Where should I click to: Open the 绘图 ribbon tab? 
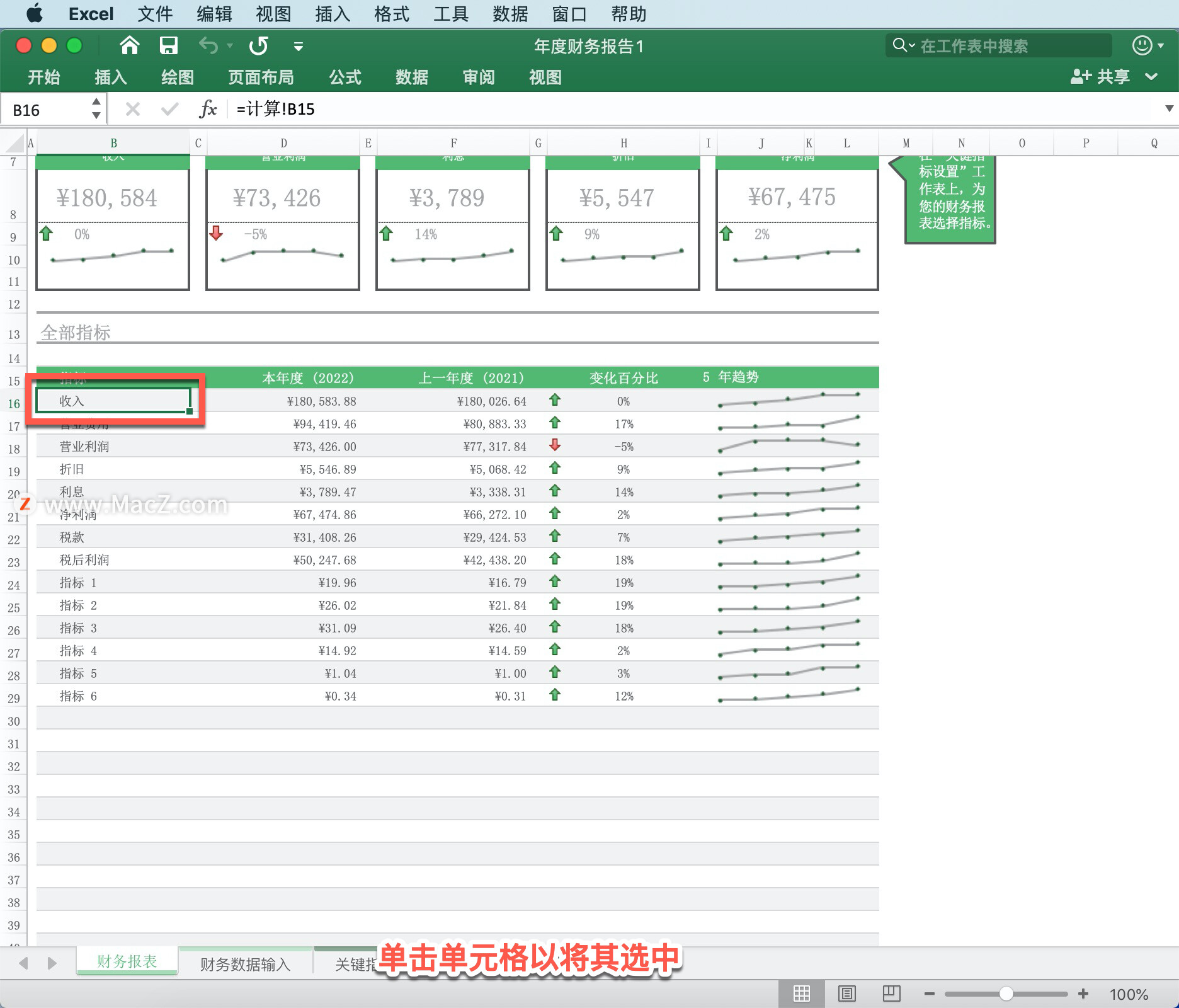pos(178,77)
